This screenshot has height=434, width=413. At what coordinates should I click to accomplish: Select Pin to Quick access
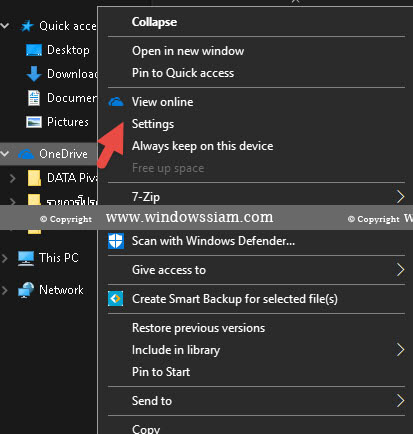coord(183,73)
